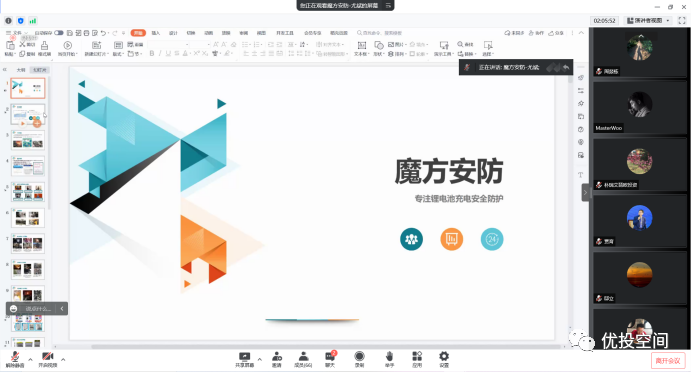Image resolution: width=692 pixels, height=372 pixels.
Task: Enter full screen using the top-right icon
Action: coord(682,21)
